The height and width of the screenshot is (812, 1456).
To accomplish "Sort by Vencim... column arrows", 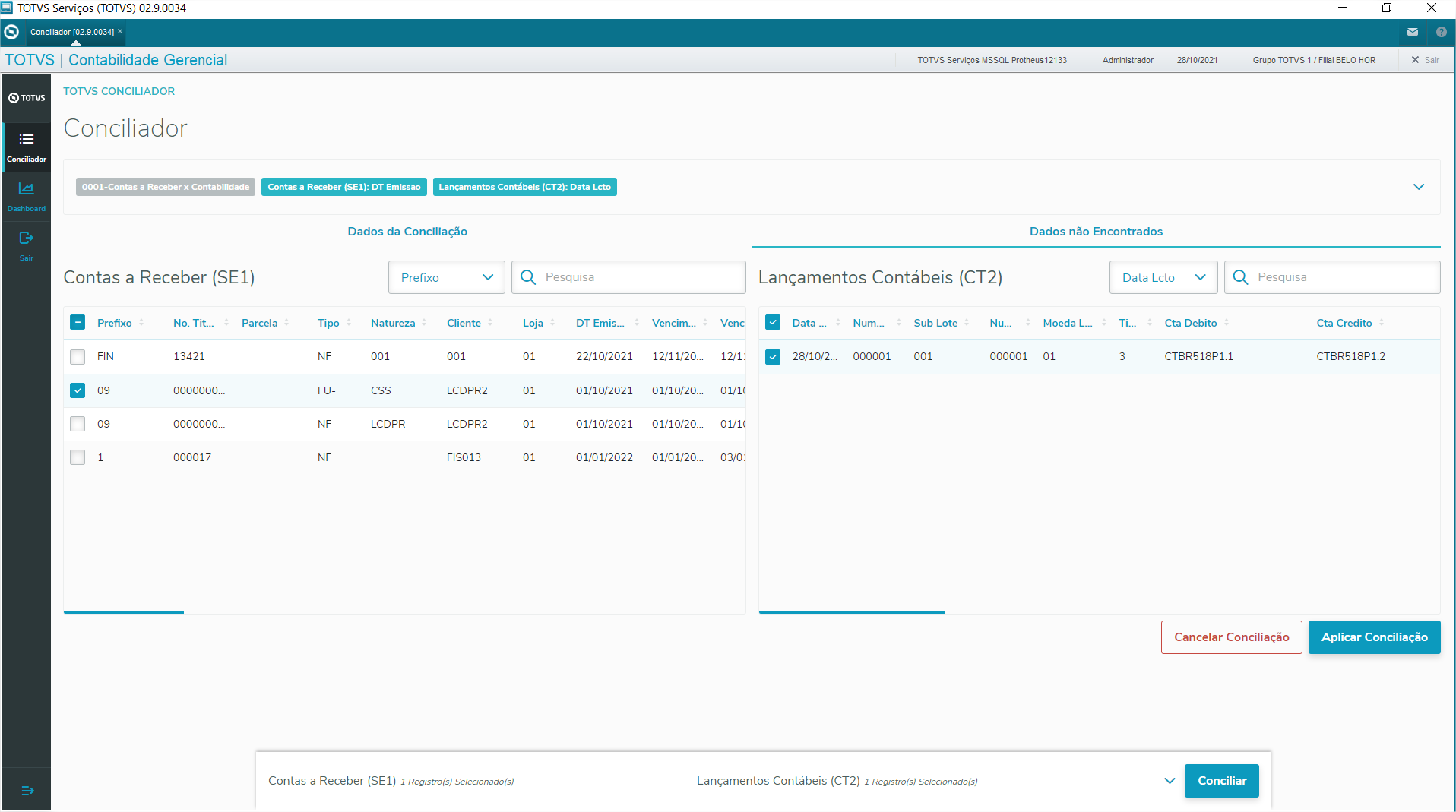I will (x=705, y=323).
